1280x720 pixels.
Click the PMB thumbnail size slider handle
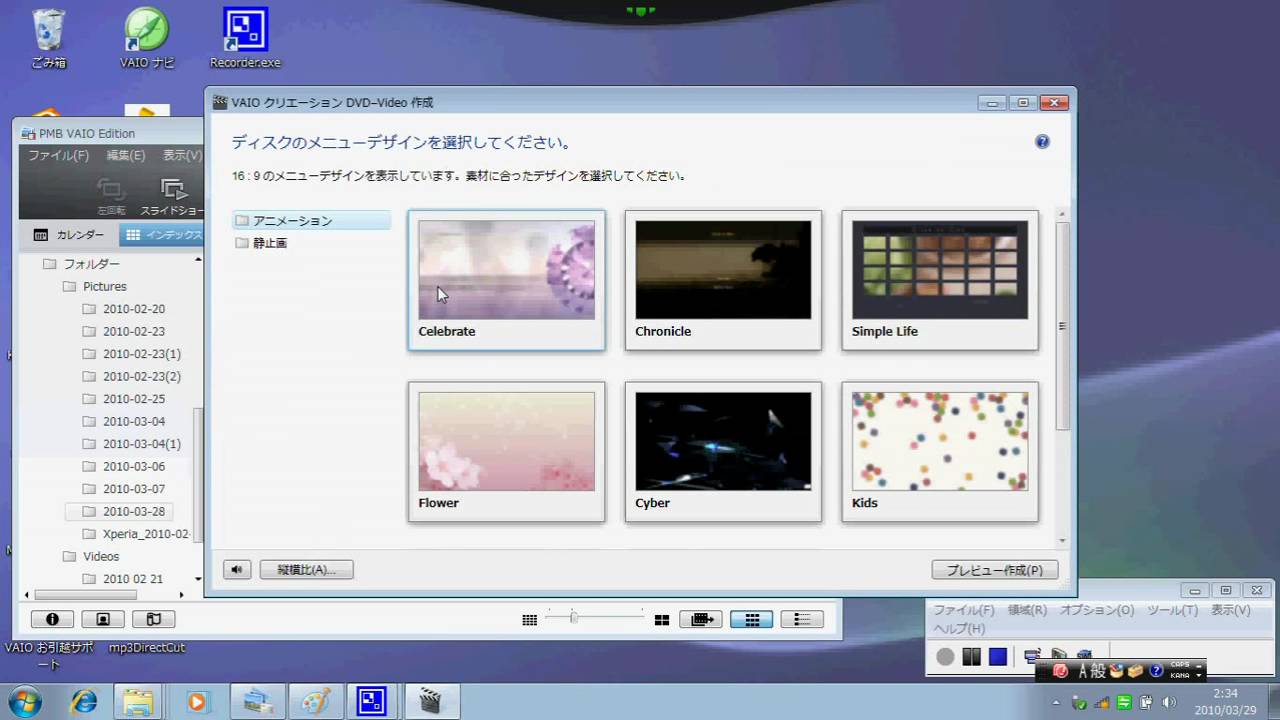coord(574,617)
